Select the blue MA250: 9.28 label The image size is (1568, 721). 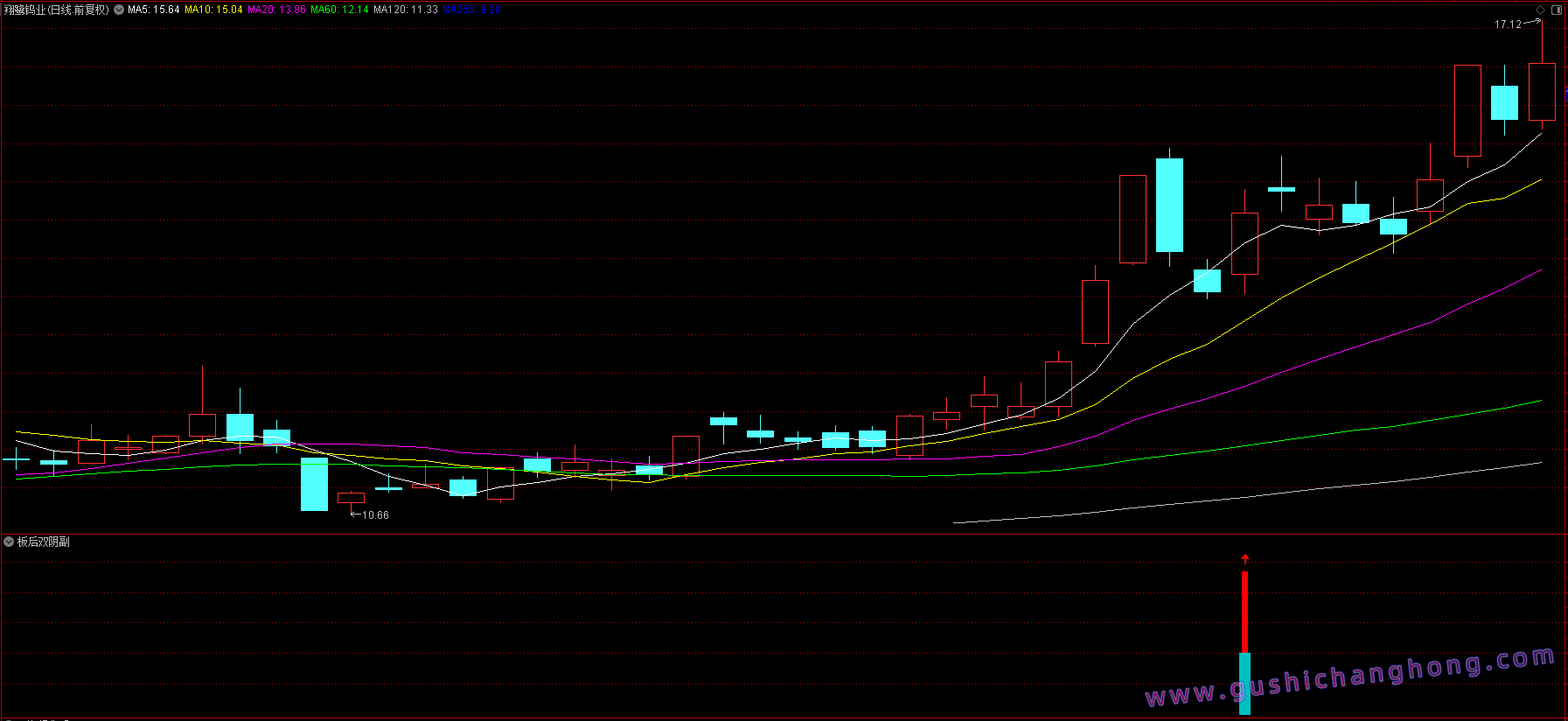click(472, 10)
